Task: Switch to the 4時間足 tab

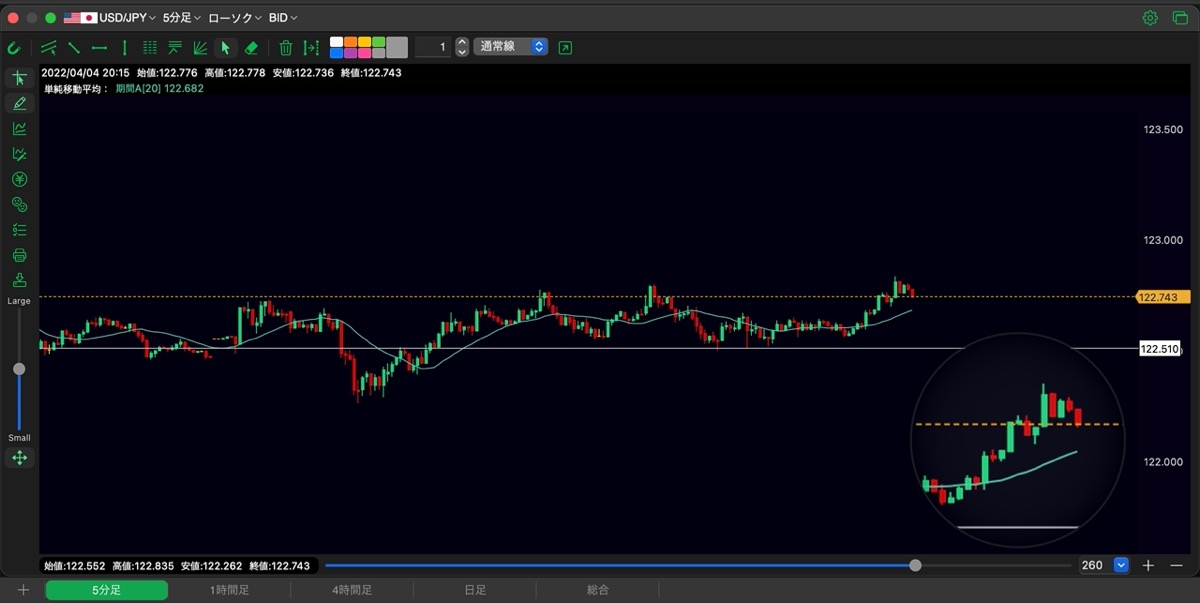Action: click(352, 590)
